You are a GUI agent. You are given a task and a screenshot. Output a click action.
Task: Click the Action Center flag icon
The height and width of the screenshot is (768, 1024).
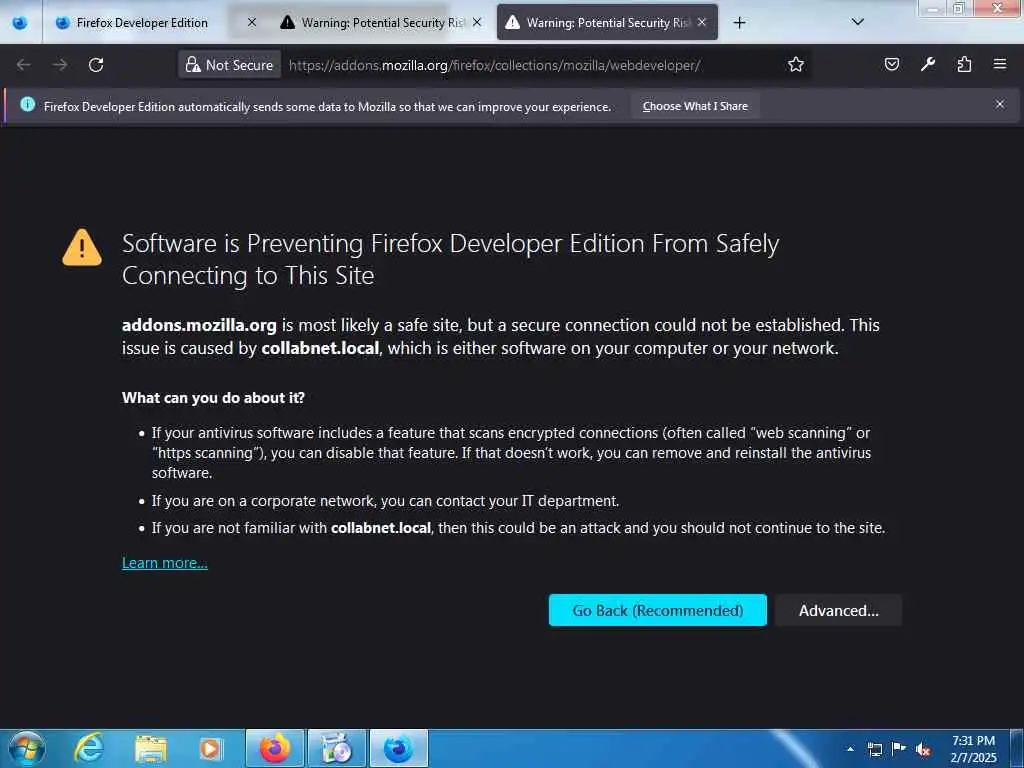pyautogui.click(x=899, y=748)
